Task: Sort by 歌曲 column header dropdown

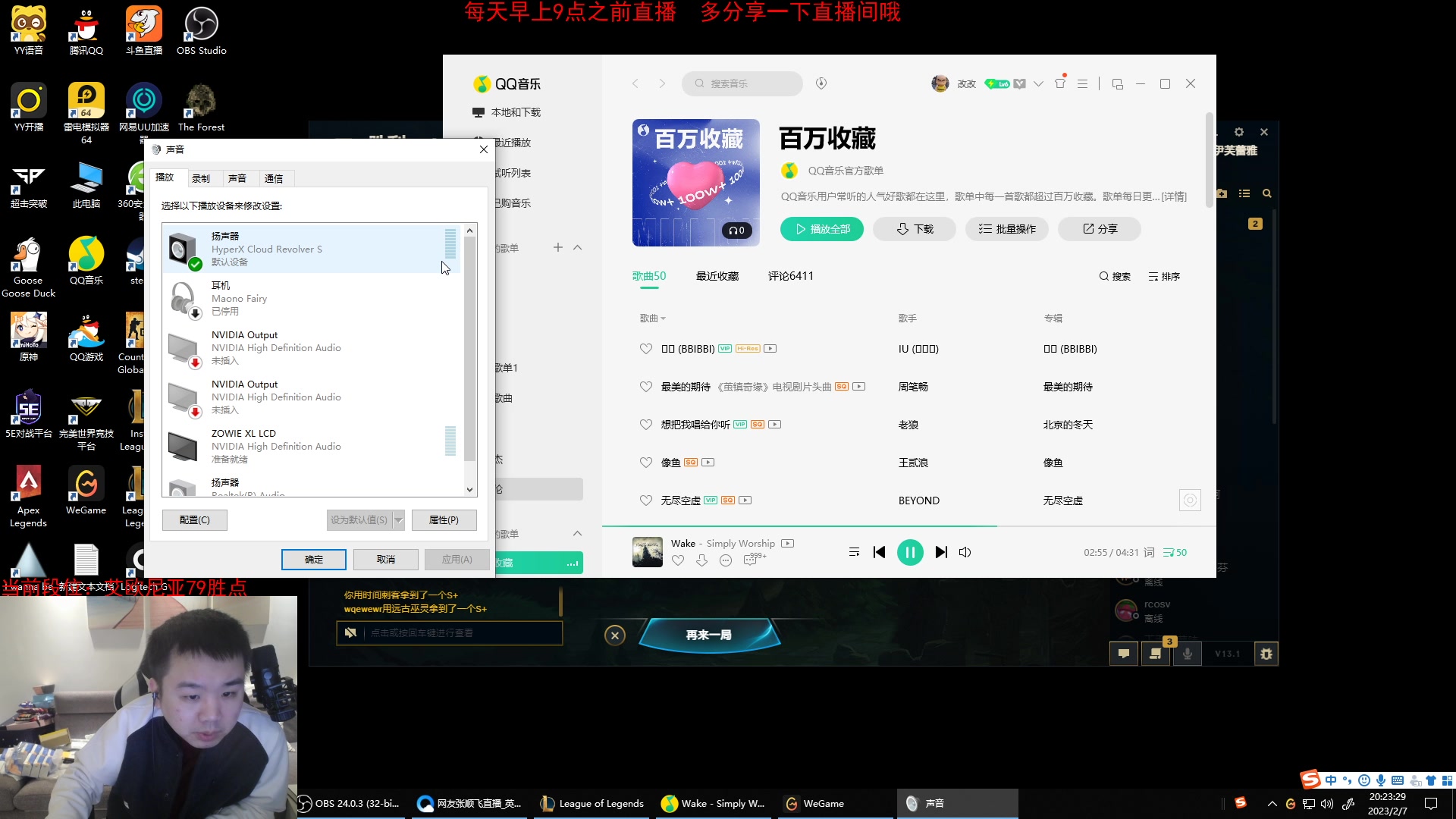Action: [653, 318]
